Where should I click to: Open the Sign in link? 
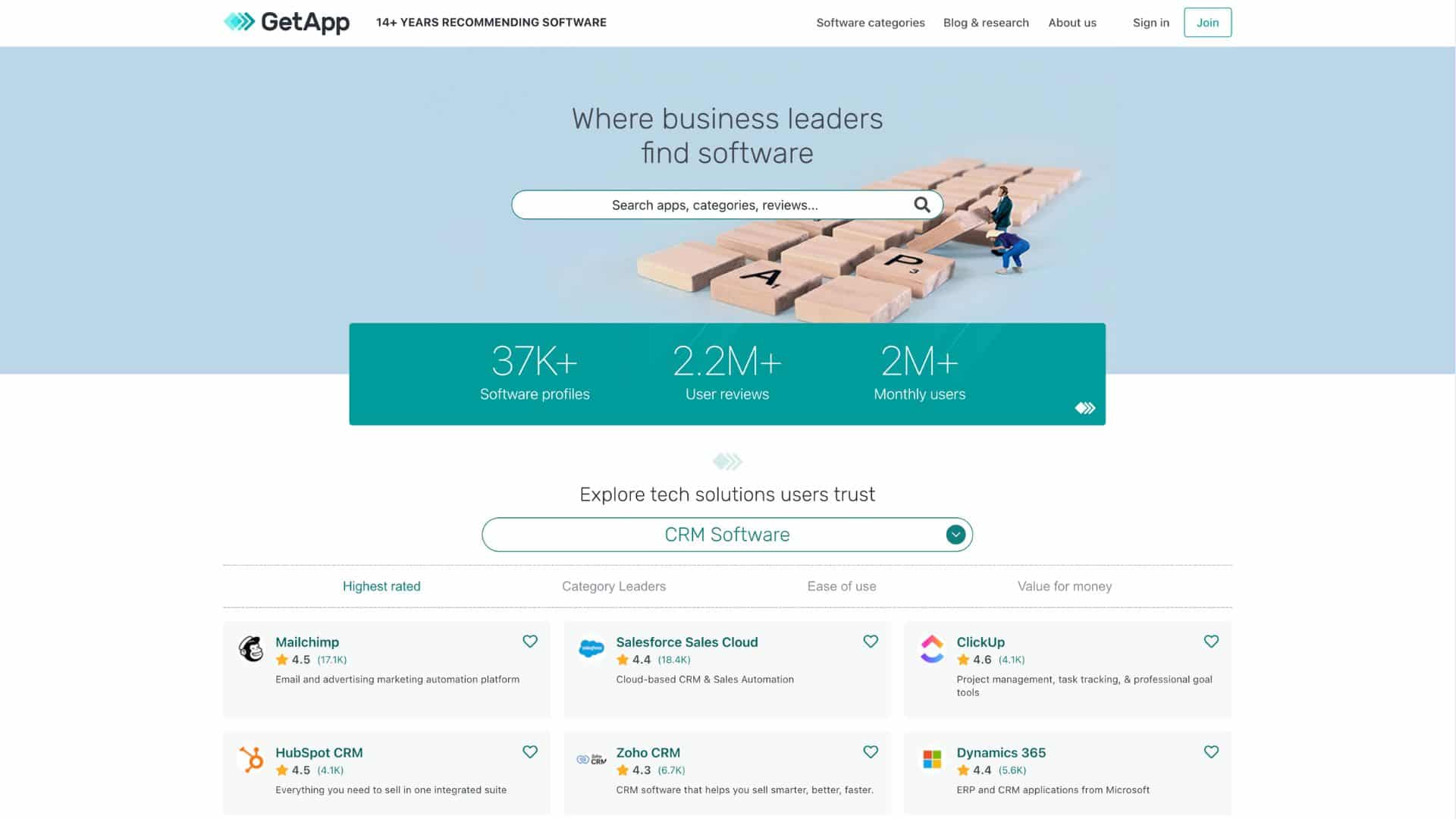1150,23
